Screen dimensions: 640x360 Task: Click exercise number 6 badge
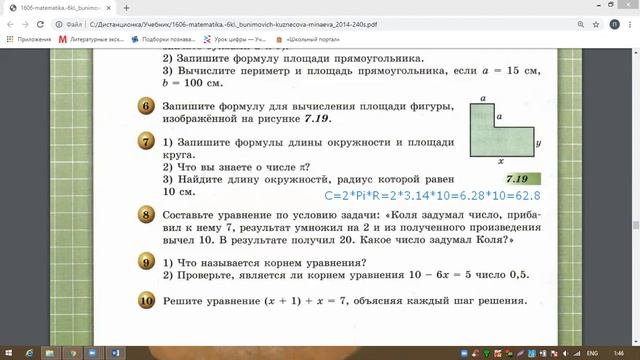(146, 106)
